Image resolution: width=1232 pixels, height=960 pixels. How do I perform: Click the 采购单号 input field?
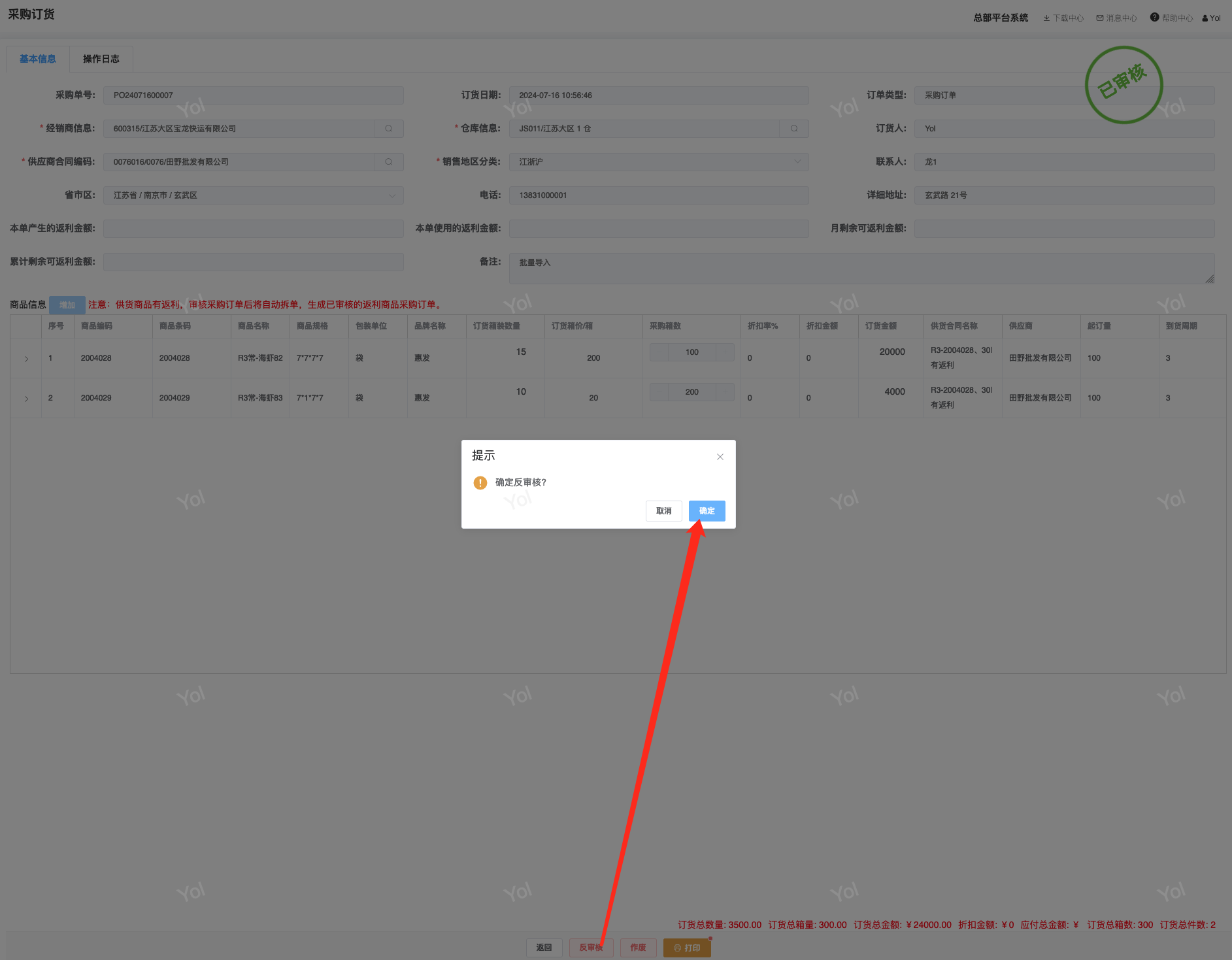click(254, 95)
